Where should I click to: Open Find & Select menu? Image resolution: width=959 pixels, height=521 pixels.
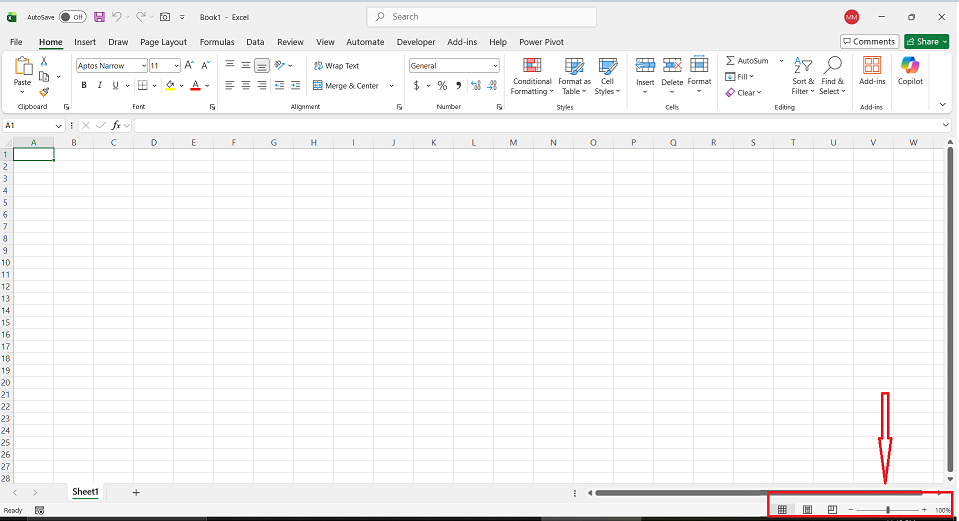point(832,76)
